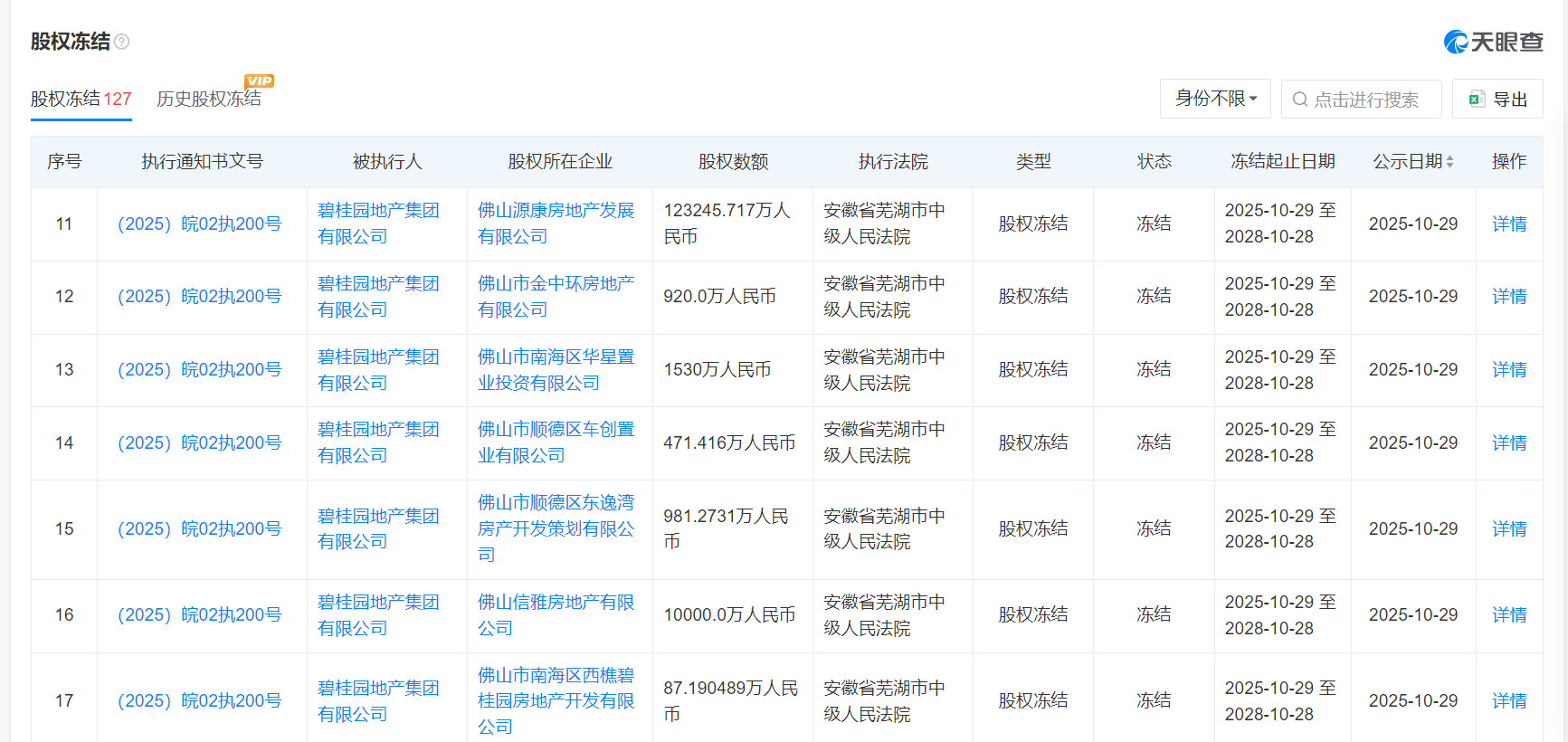
Task: Open 佛山市南海区西樵碧桂园房地产开发有限公司 link
Action: tap(556, 701)
